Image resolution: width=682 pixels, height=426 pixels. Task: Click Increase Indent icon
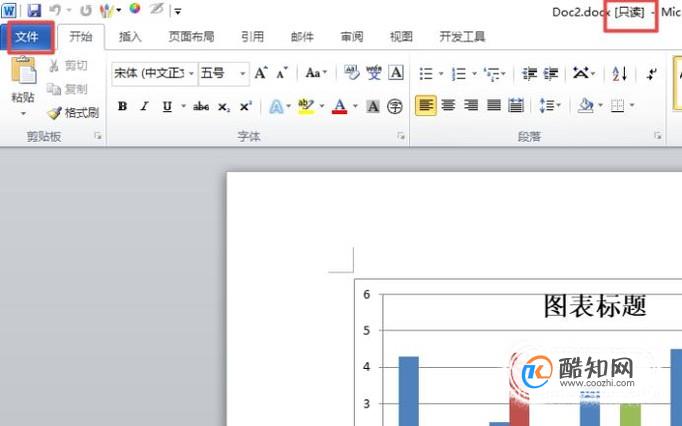(x=551, y=74)
